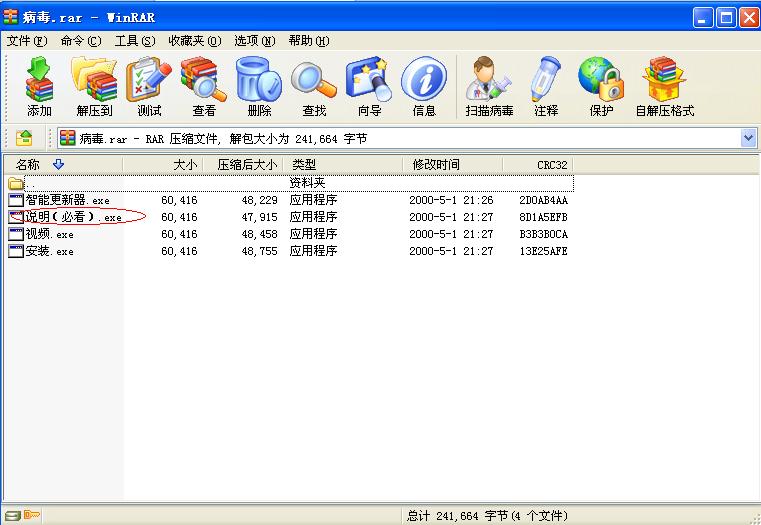Open the 文件(F) menu
Image resolution: width=761 pixels, height=525 pixels.
coord(27,41)
